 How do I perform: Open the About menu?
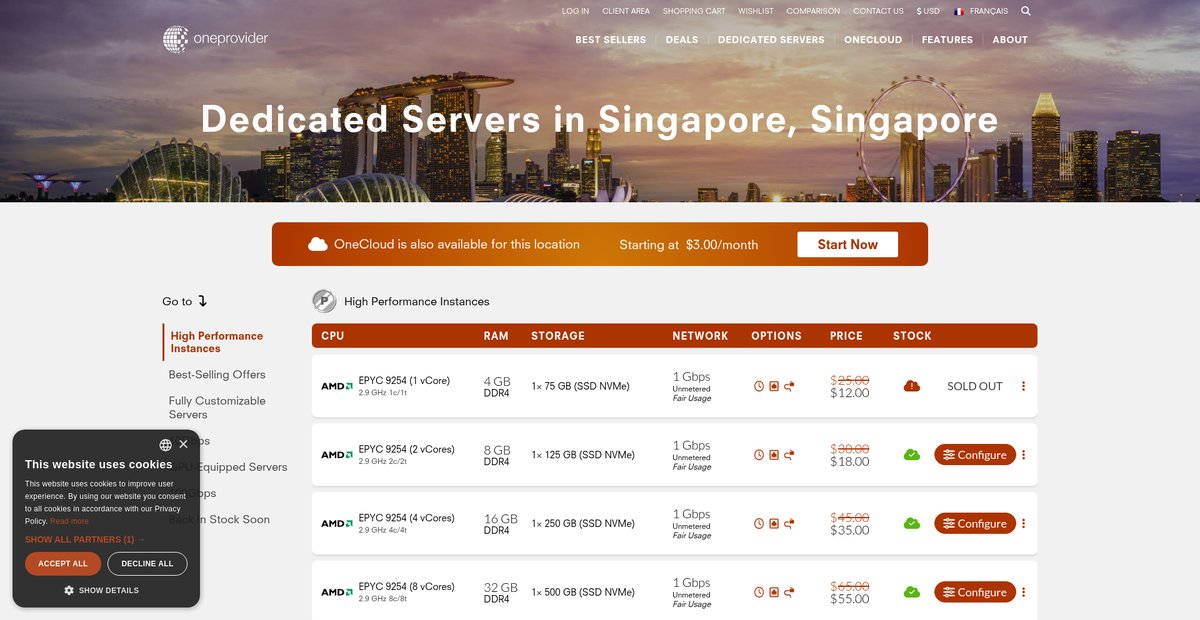pos(1010,40)
